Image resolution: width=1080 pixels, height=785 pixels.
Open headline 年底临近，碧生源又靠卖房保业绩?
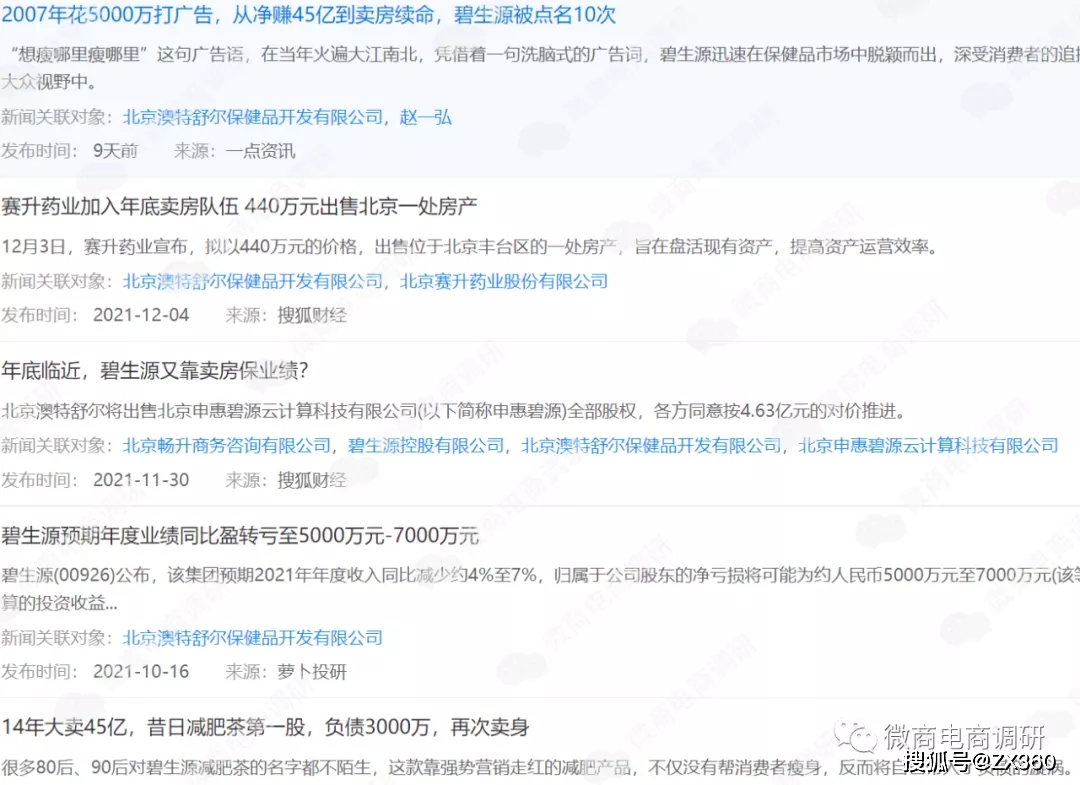pos(154,370)
